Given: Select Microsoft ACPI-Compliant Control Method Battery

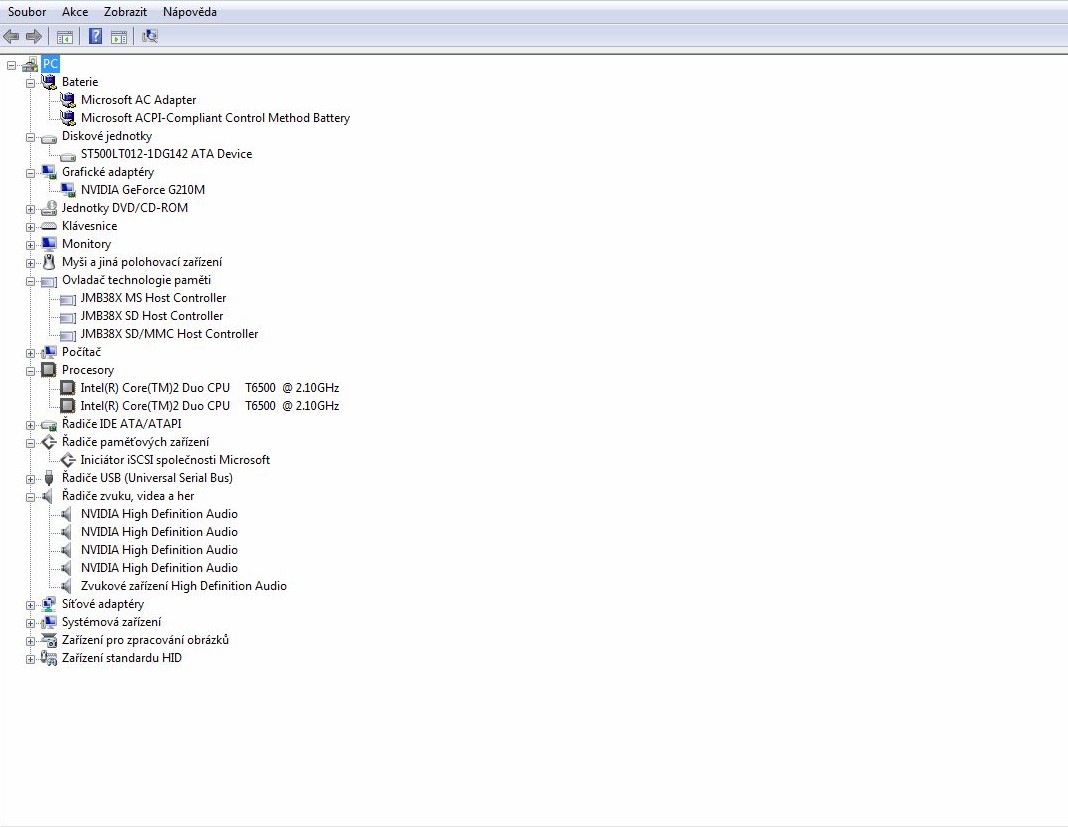Looking at the screenshot, I should [215, 118].
